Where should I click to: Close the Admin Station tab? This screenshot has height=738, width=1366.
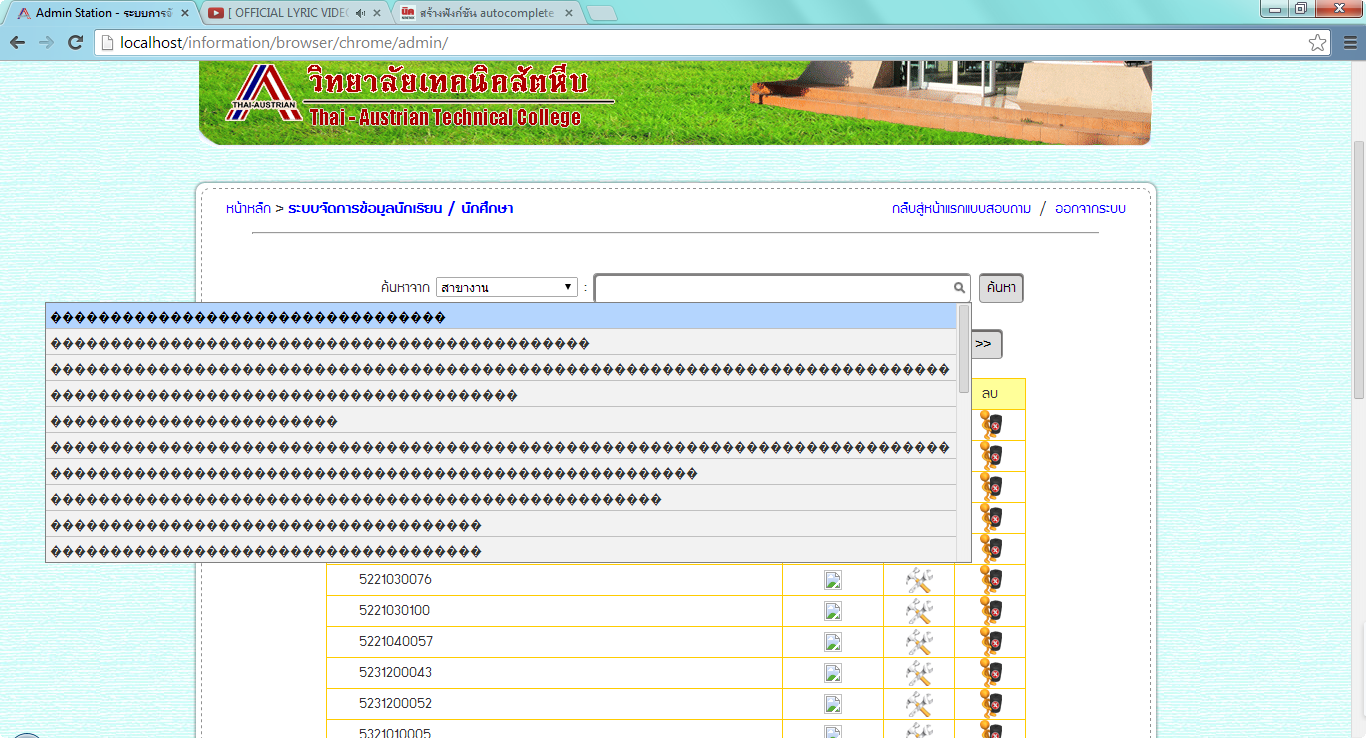[184, 13]
